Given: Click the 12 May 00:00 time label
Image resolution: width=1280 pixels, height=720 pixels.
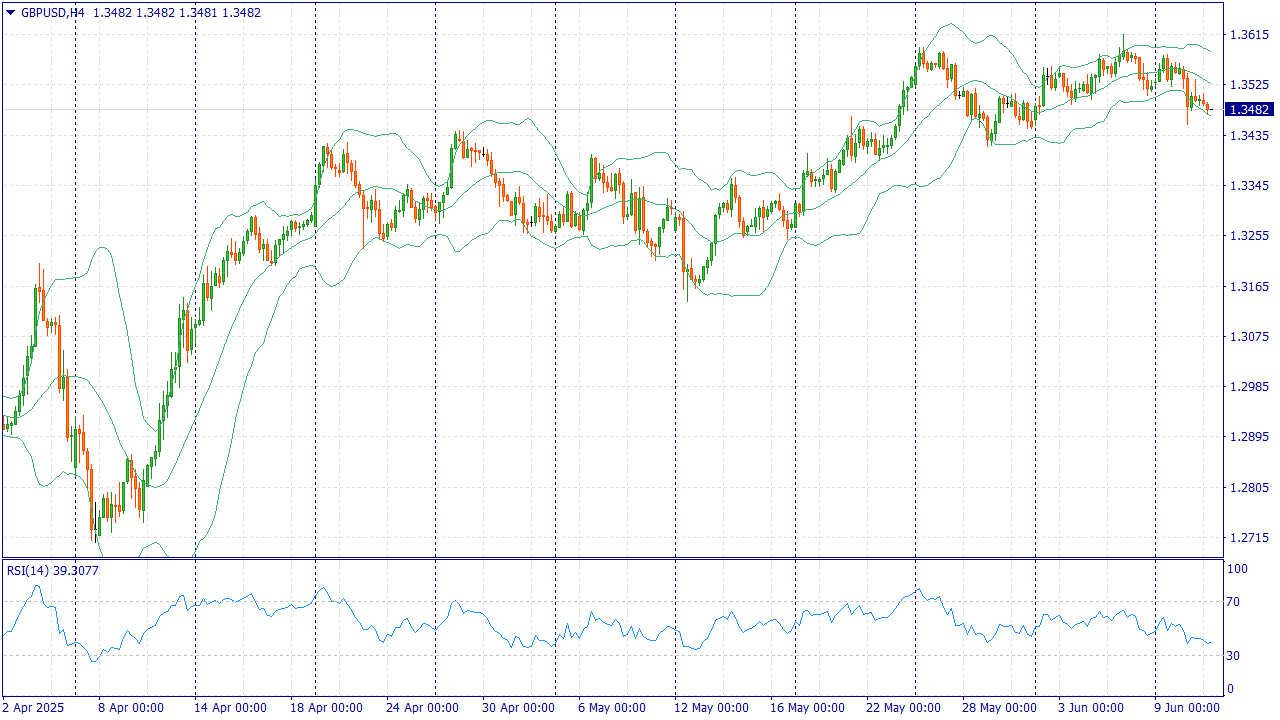Looking at the screenshot, I should coord(710,708).
